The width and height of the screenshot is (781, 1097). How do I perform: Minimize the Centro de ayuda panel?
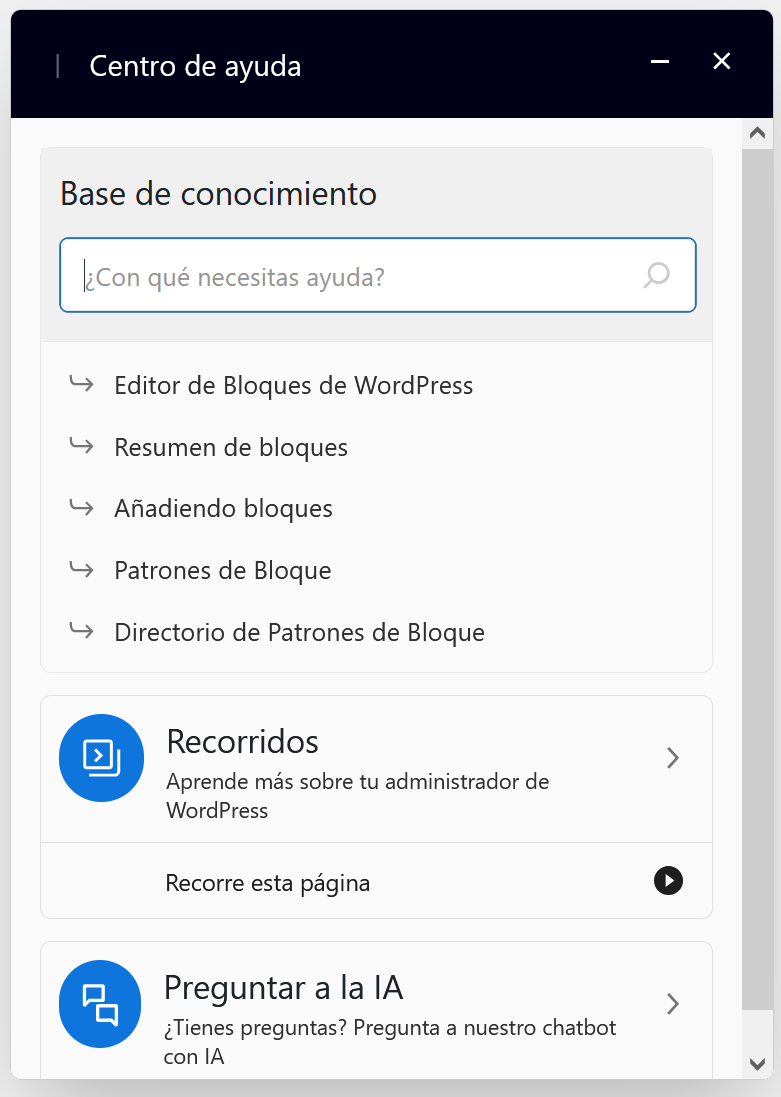pos(660,62)
